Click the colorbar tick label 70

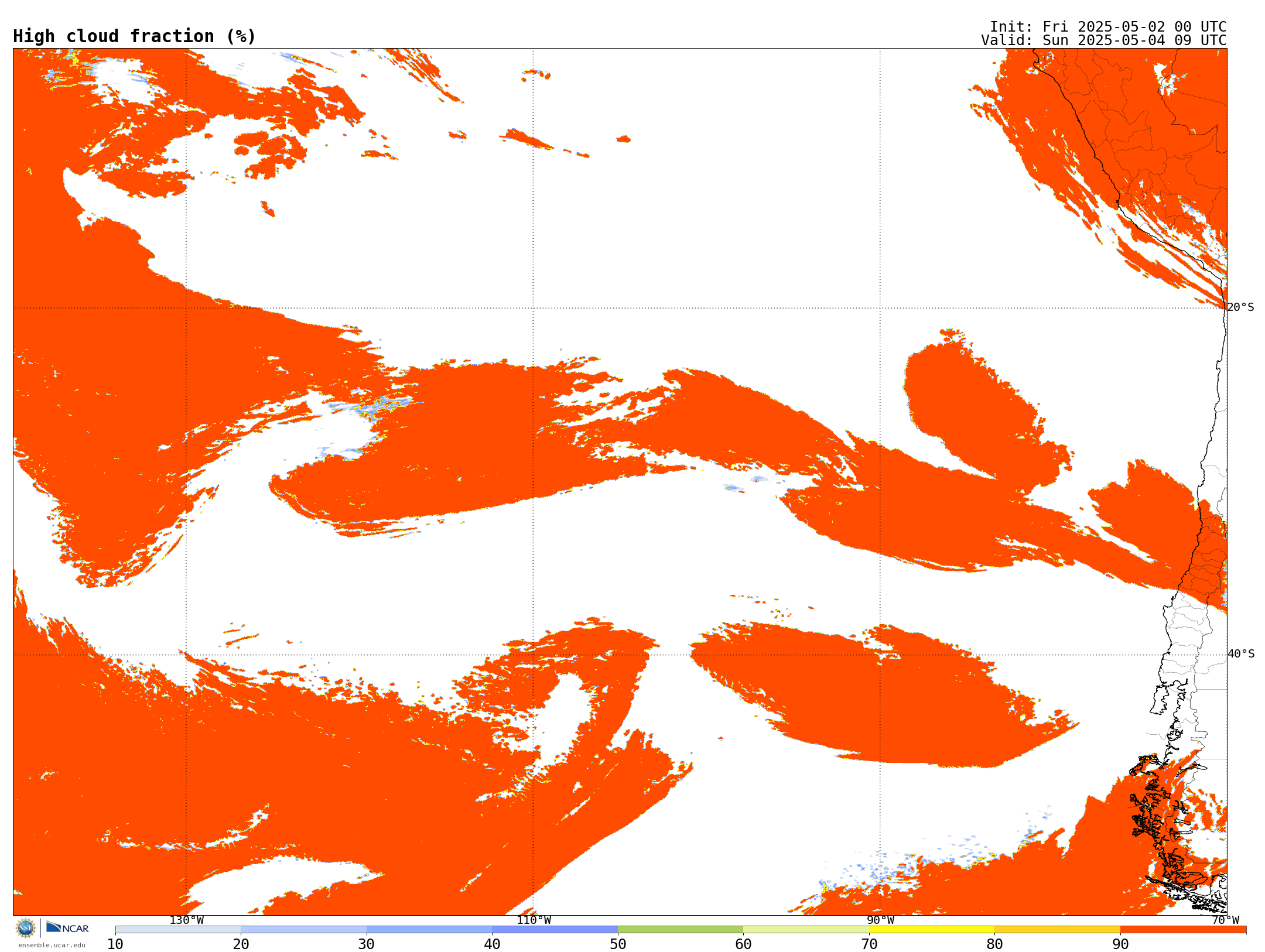(869, 944)
